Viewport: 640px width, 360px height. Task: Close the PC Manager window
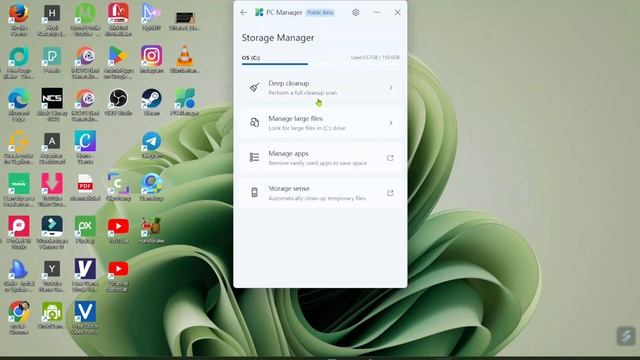397,13
